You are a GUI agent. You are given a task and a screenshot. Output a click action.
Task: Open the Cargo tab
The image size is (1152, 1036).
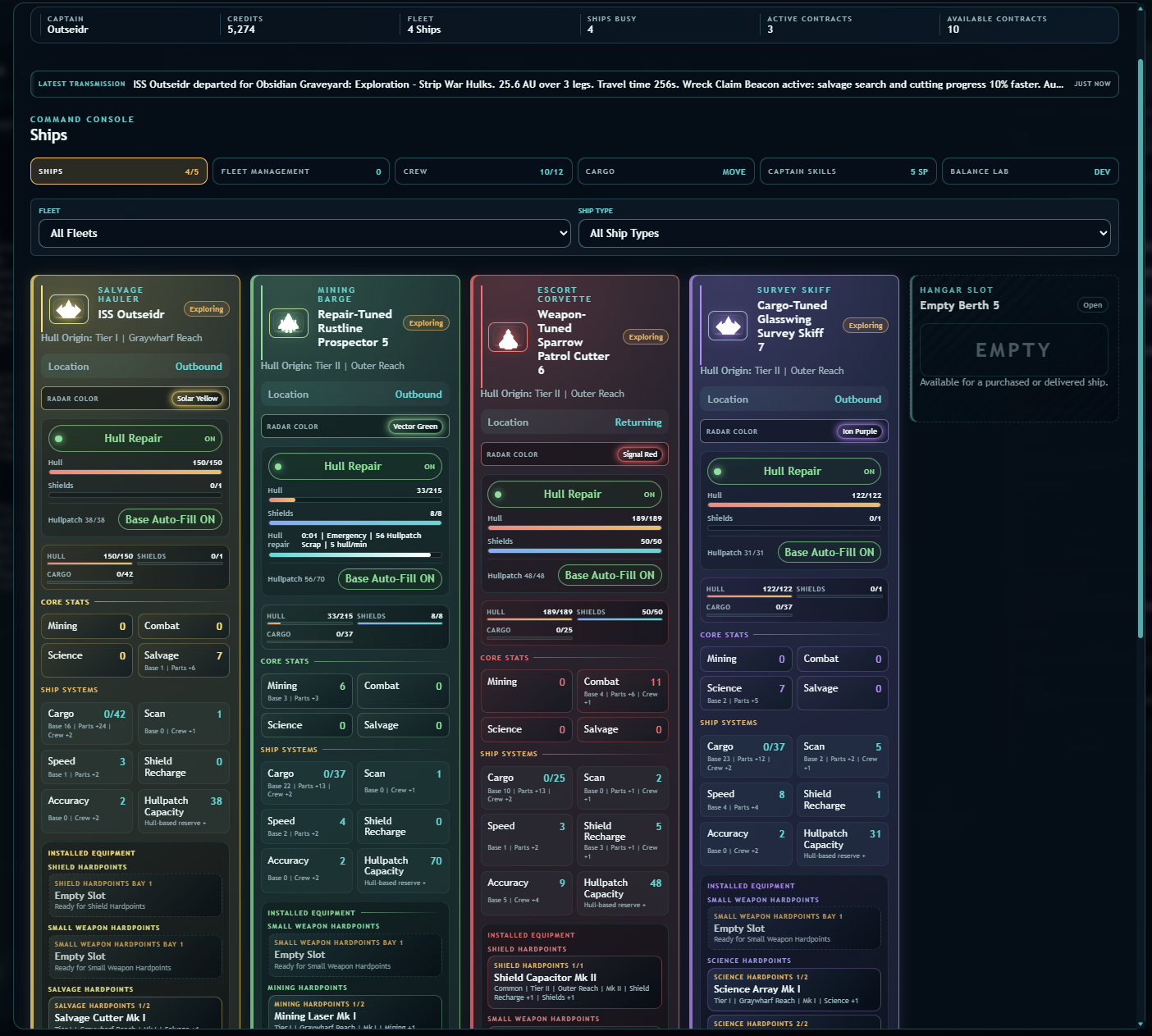tap(666, 171)
